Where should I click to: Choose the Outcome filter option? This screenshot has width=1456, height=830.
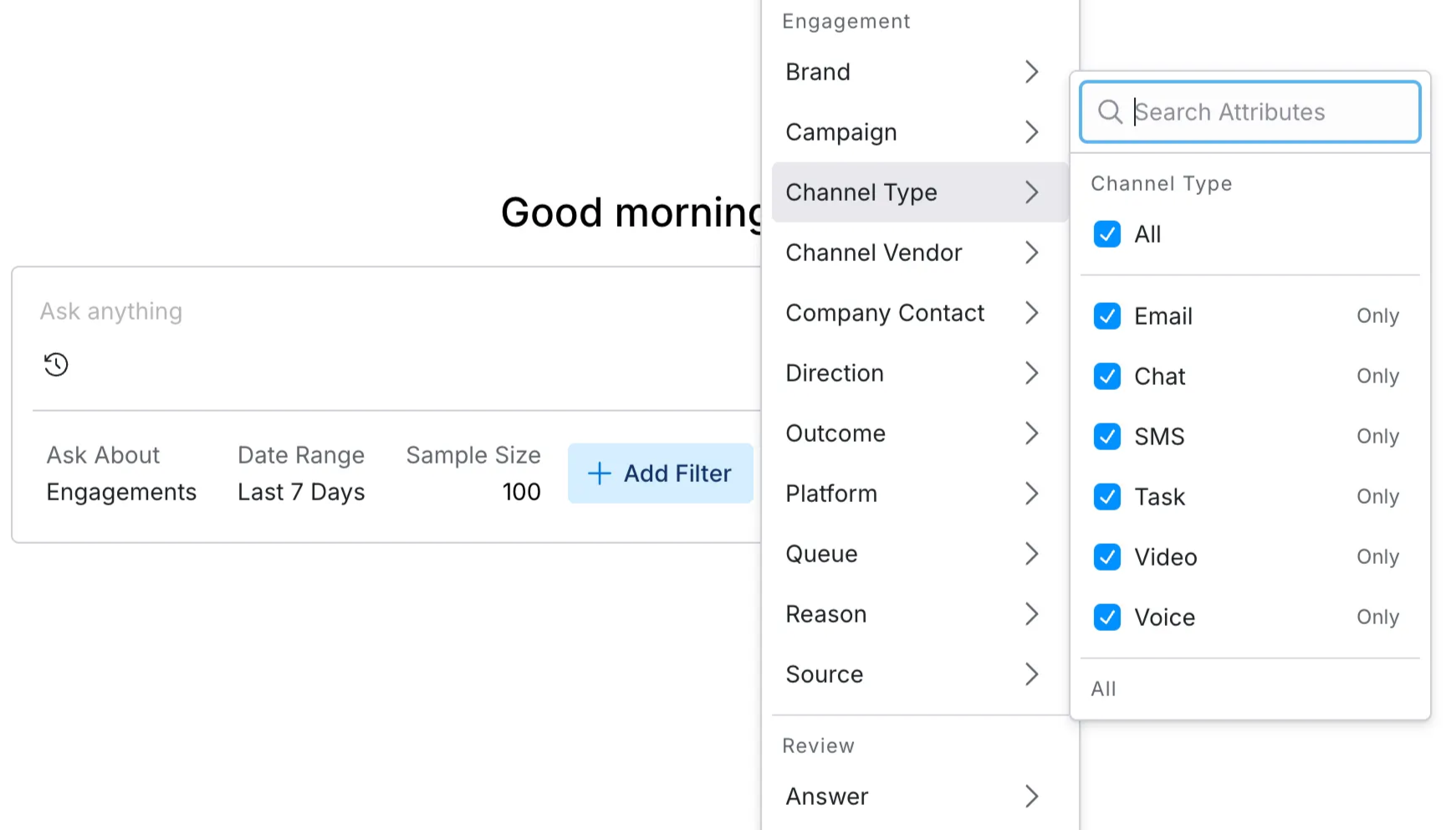835,433
